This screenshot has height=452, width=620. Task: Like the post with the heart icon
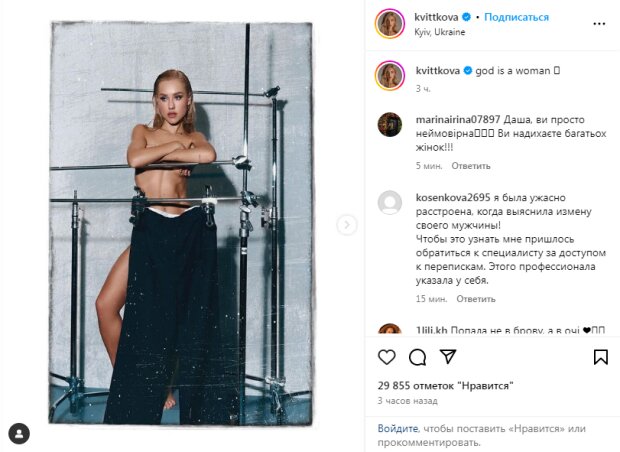pyautogui.click(x=386, y=357)
